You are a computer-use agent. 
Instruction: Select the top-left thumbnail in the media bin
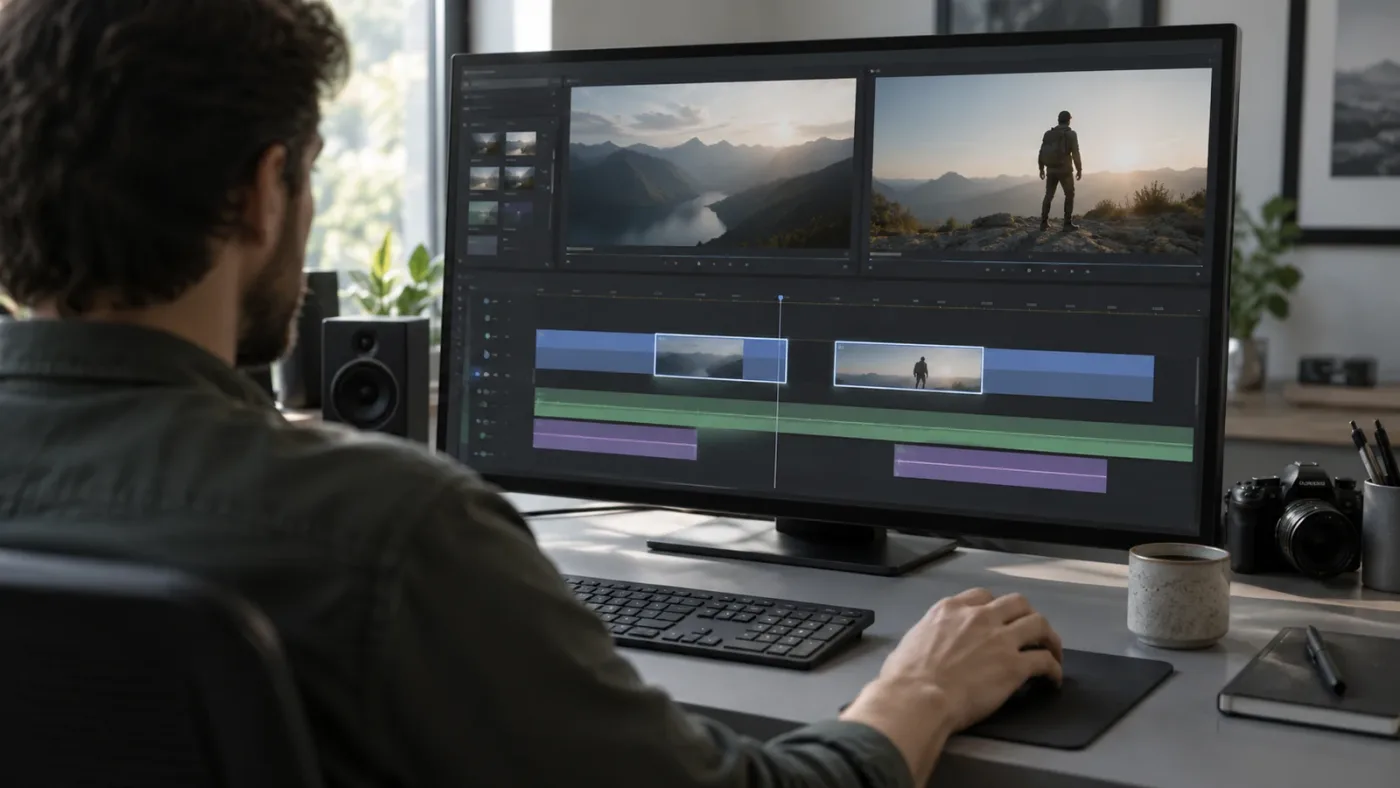486,144
